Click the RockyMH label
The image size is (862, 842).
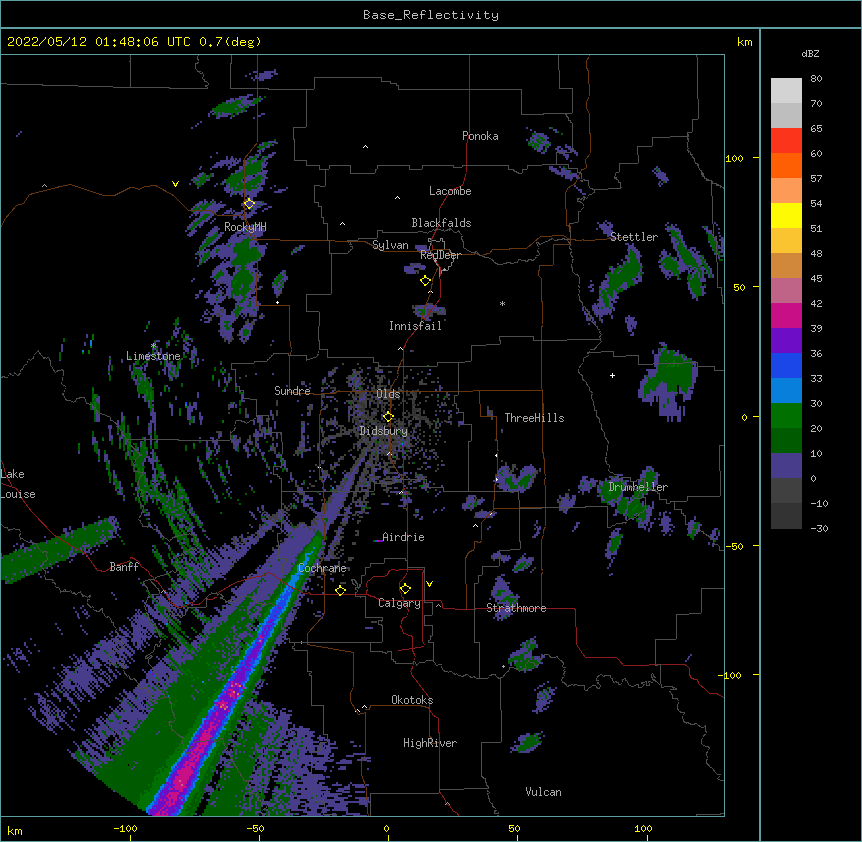click(x=245, y=227)
